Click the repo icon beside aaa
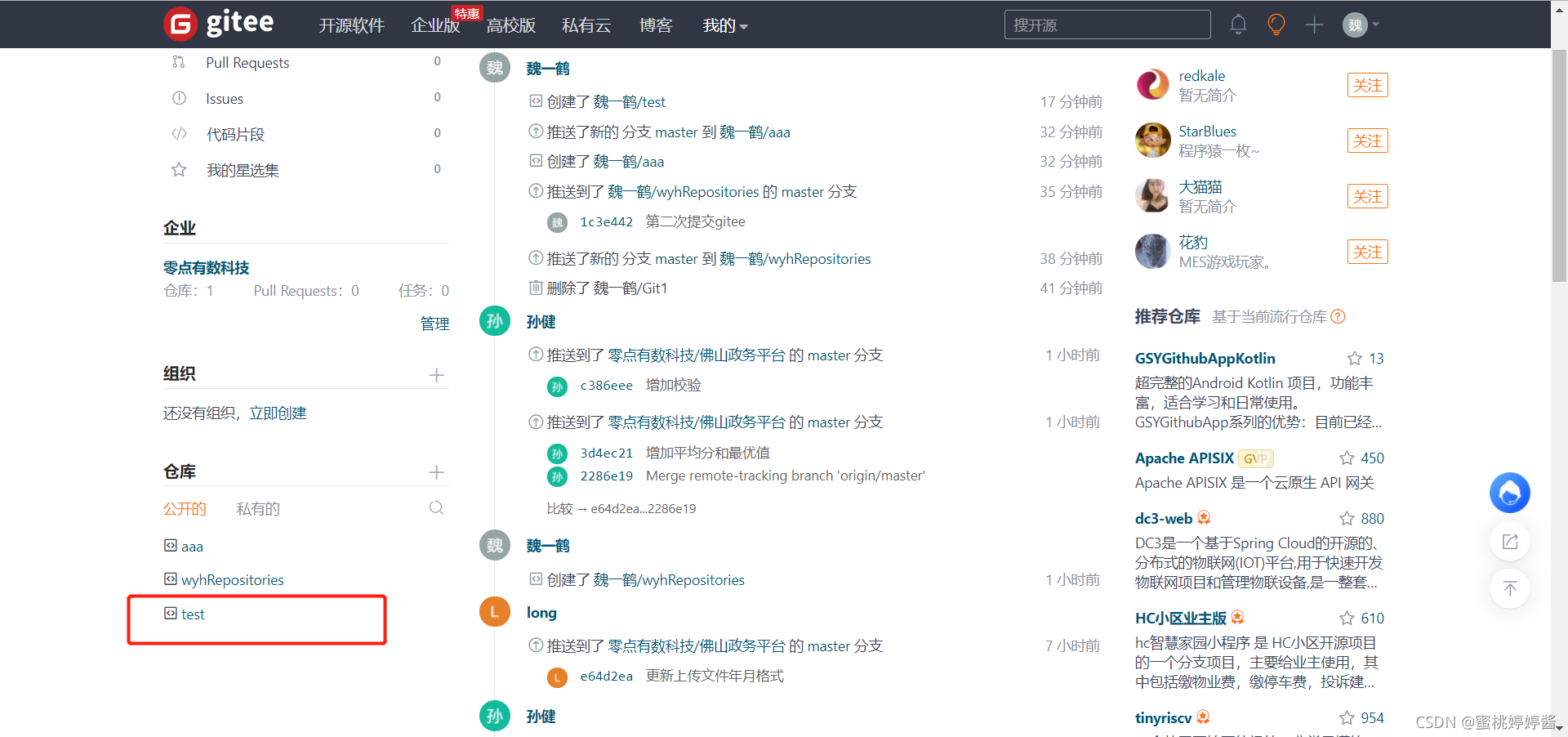The height and width of the screenshot is (737, 1568). [x=170, y=545]
